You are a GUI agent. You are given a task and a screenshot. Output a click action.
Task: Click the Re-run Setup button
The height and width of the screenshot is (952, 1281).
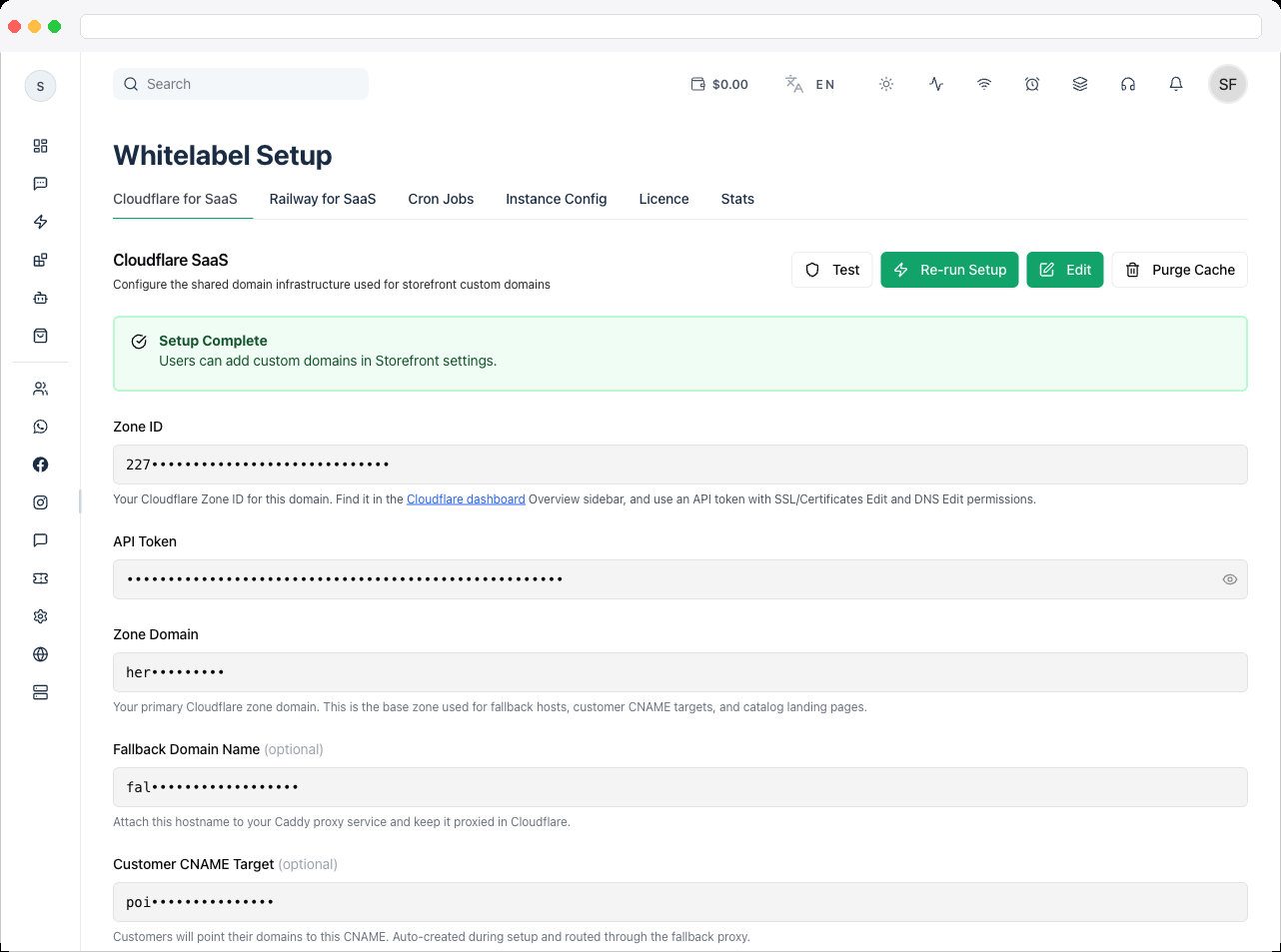pyautogui.click(x=950, y=270)
